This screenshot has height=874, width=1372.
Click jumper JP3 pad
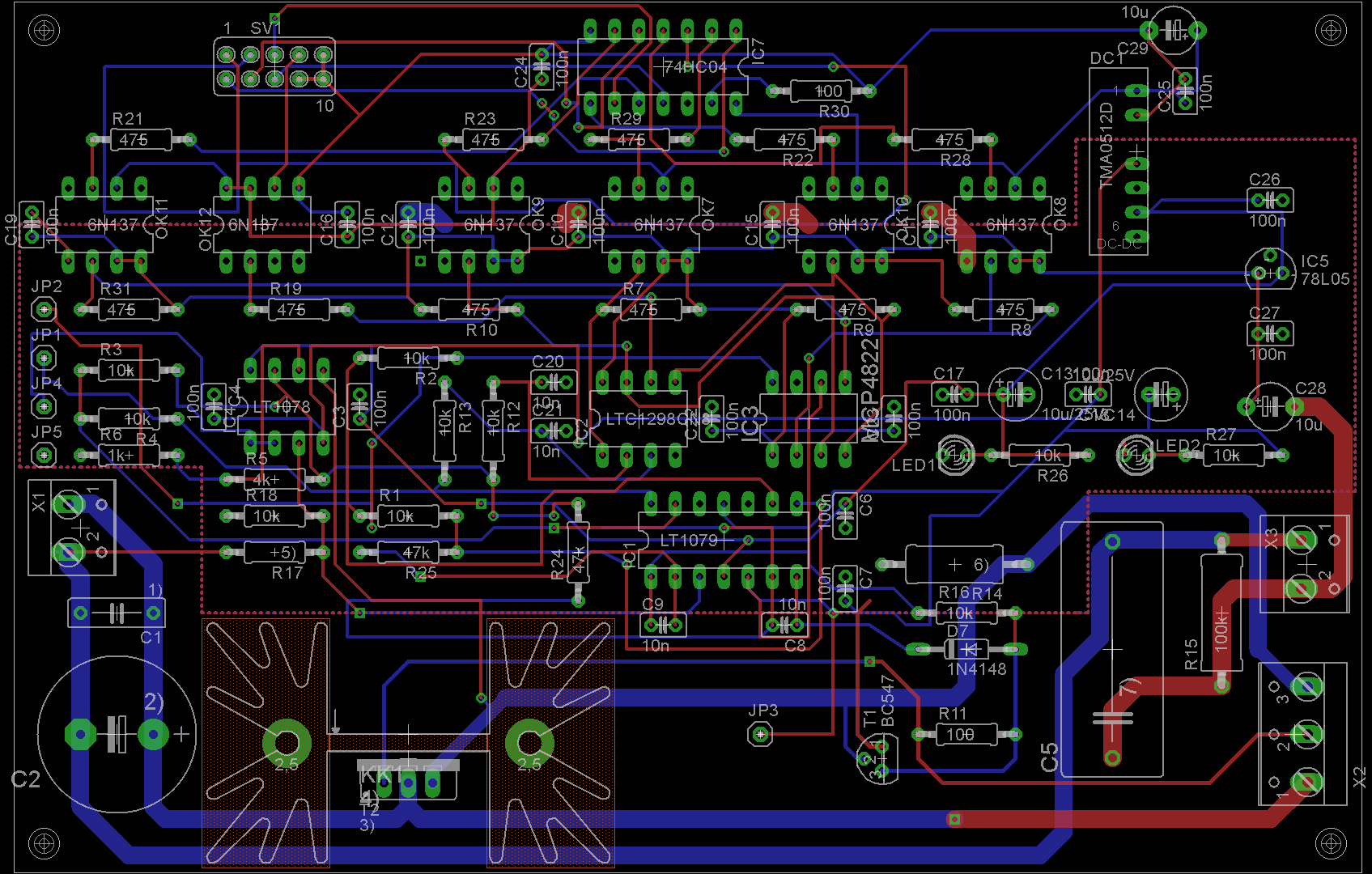click(x=760, y=736)
